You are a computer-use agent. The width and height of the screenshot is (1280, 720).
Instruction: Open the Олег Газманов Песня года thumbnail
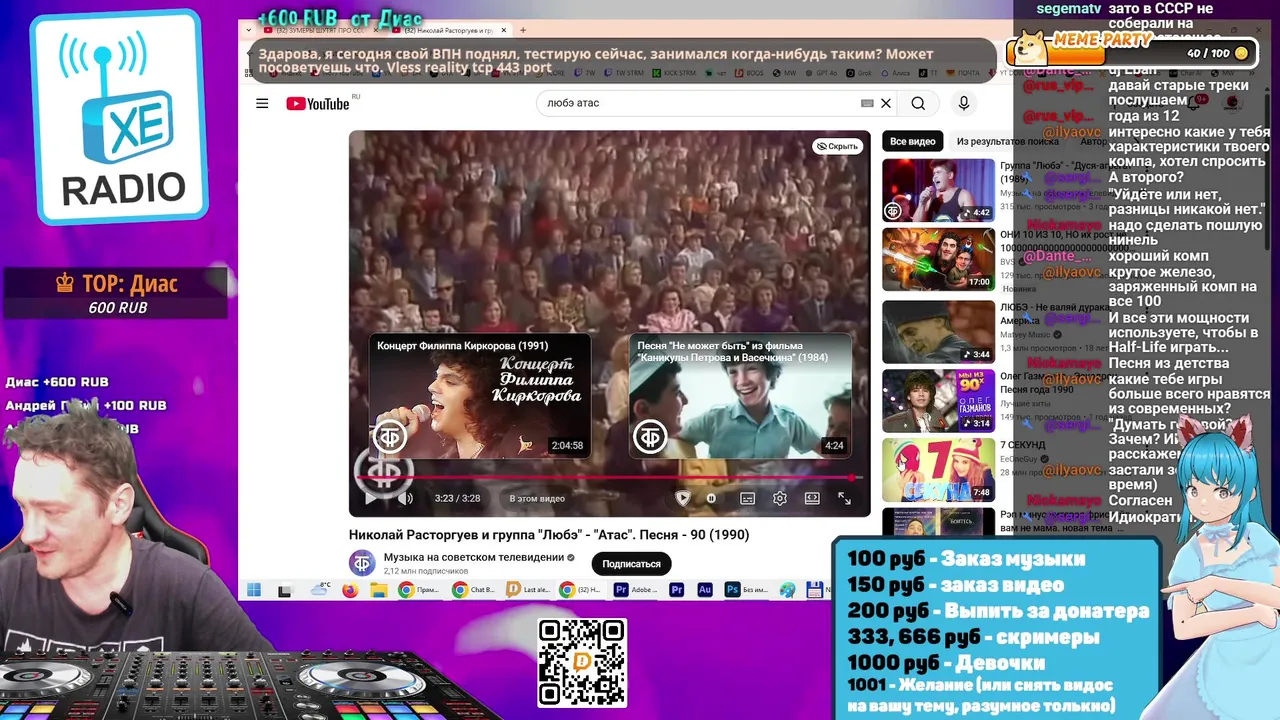click(x=938, y=401)
